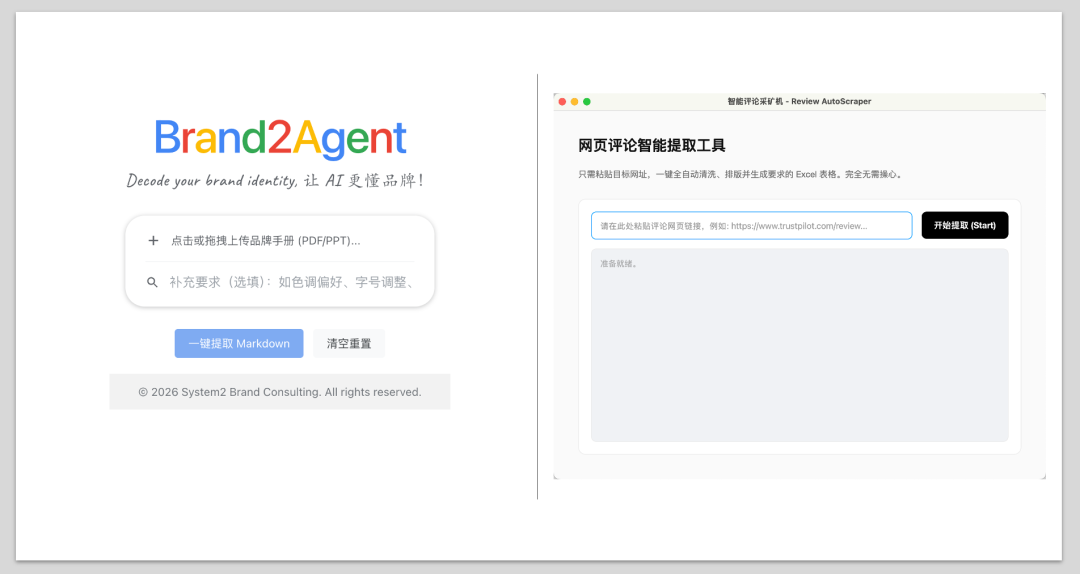Close the Review AutoScraper window with red button
The image size is (1080, 574).
tap(562, 101)
